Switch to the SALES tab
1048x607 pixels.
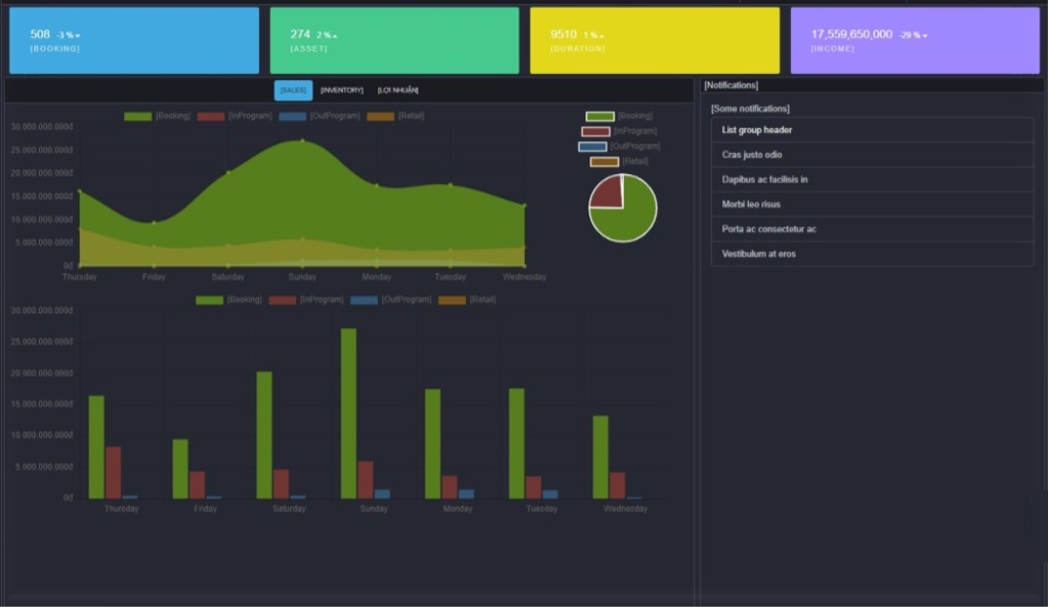293,91
